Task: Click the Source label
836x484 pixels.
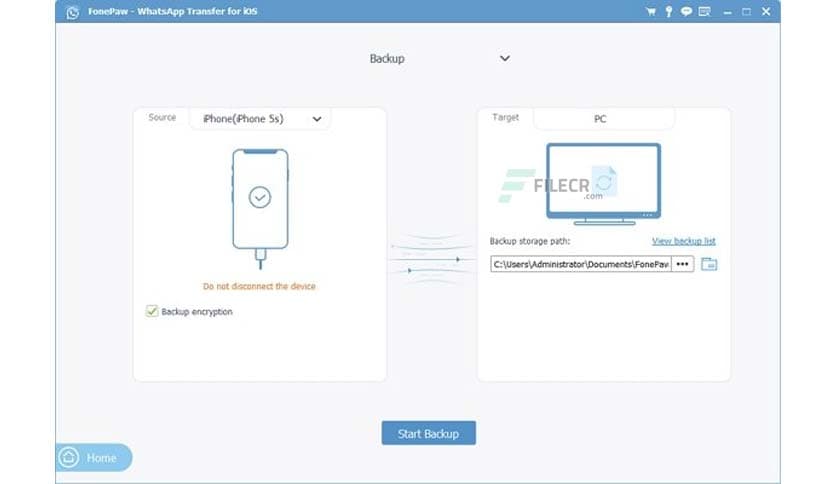Action: 162,117
